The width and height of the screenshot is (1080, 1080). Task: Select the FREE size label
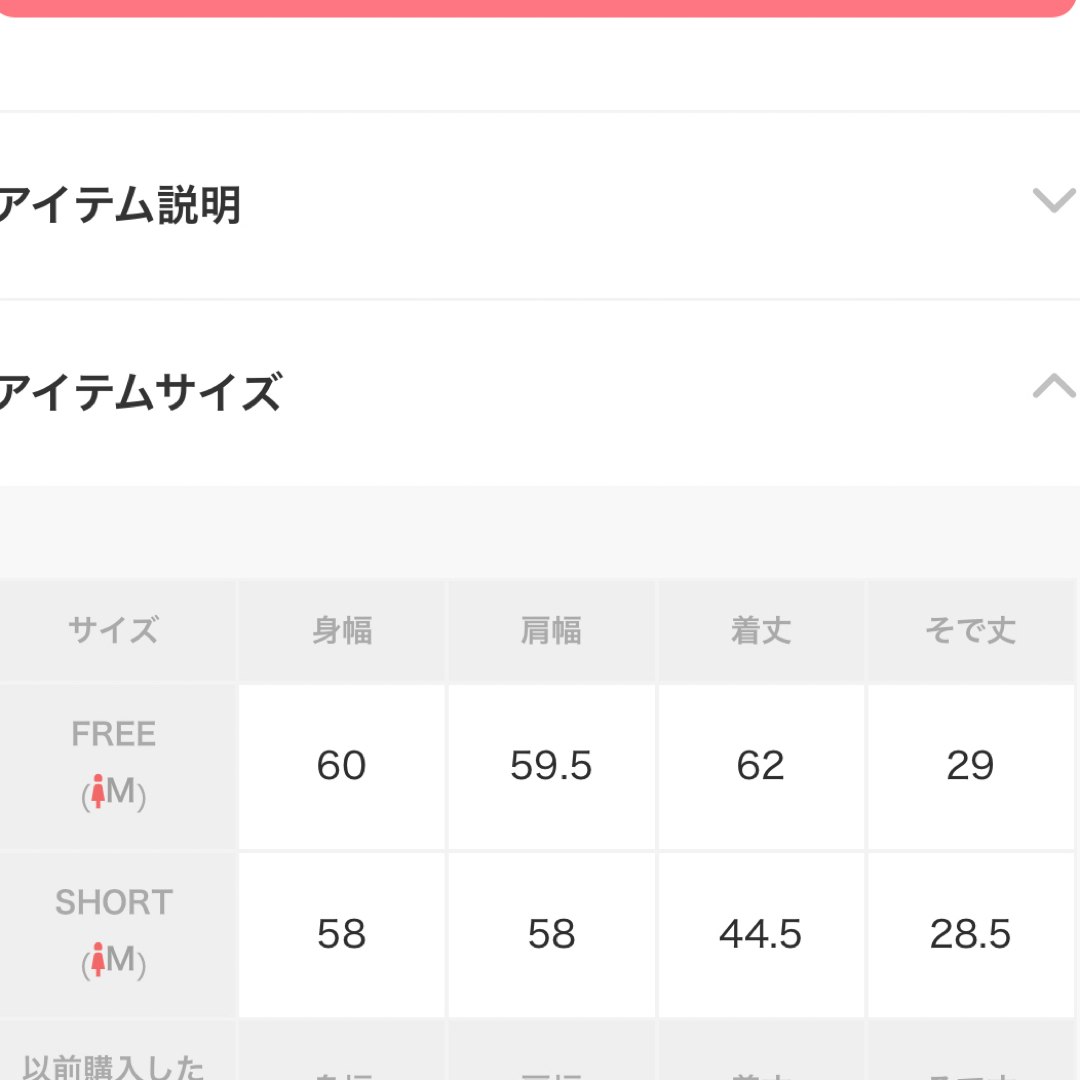pos(114,734)
